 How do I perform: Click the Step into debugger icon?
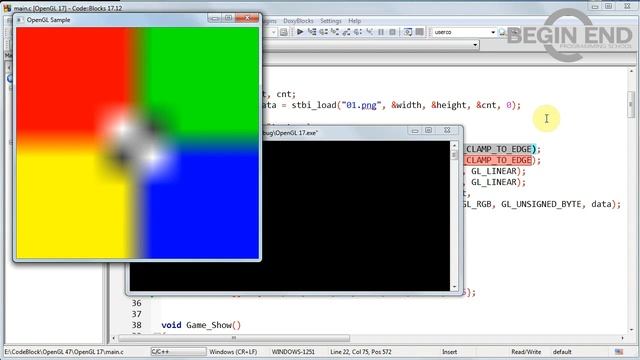(335, 32)
